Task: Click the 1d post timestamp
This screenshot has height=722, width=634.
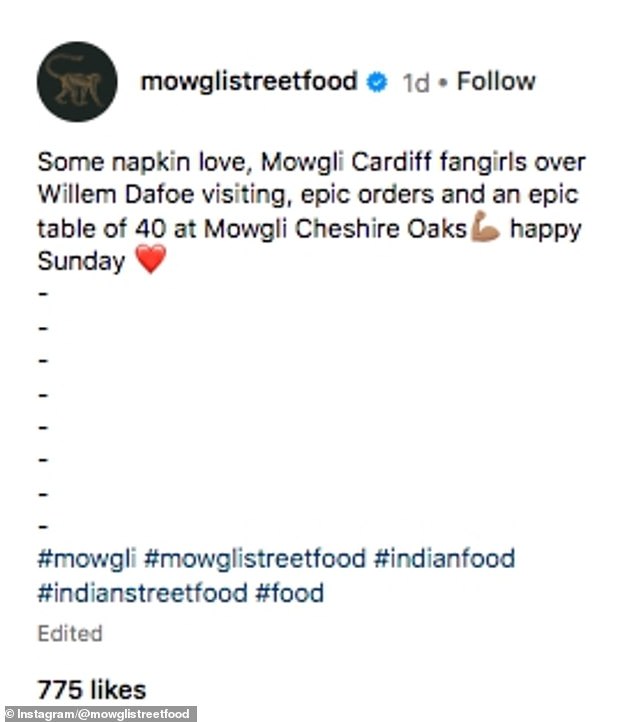Action: point(416,83)
